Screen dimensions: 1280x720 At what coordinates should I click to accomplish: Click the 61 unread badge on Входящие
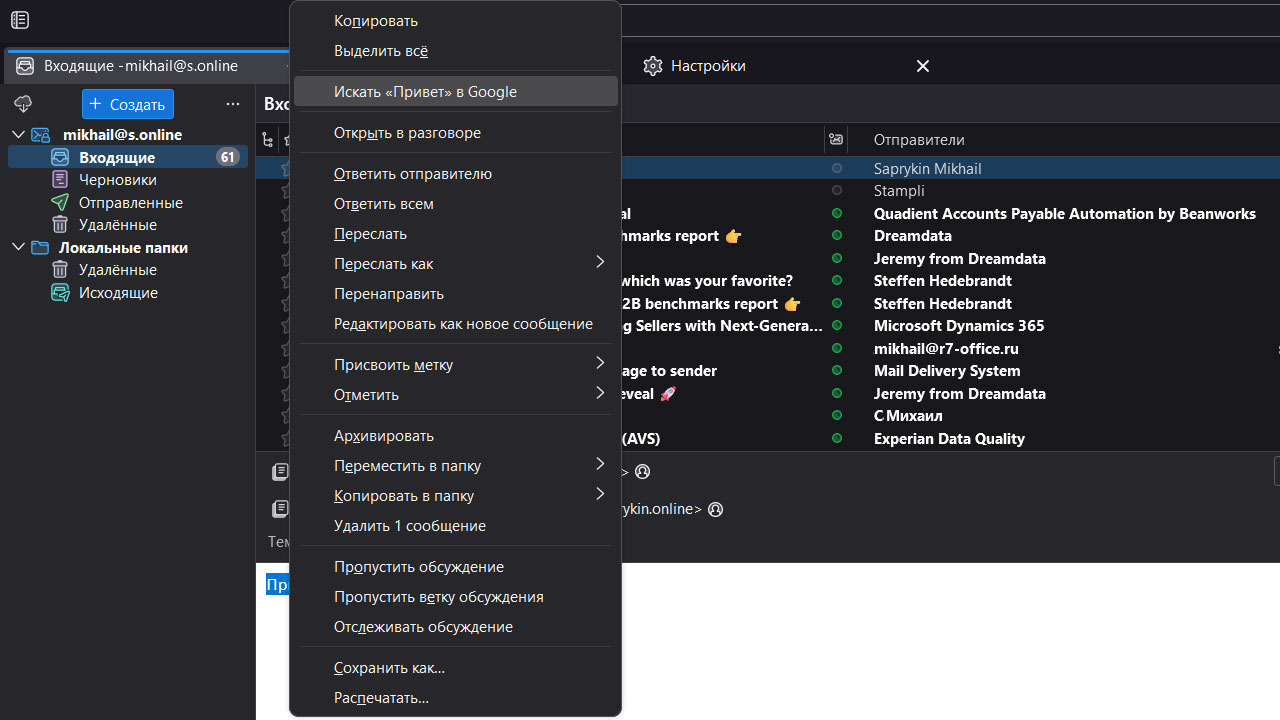[227, 157]
